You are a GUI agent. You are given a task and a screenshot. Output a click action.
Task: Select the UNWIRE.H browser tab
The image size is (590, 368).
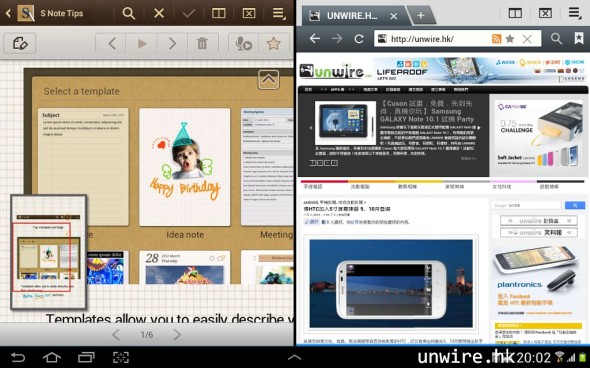point(352,16)
